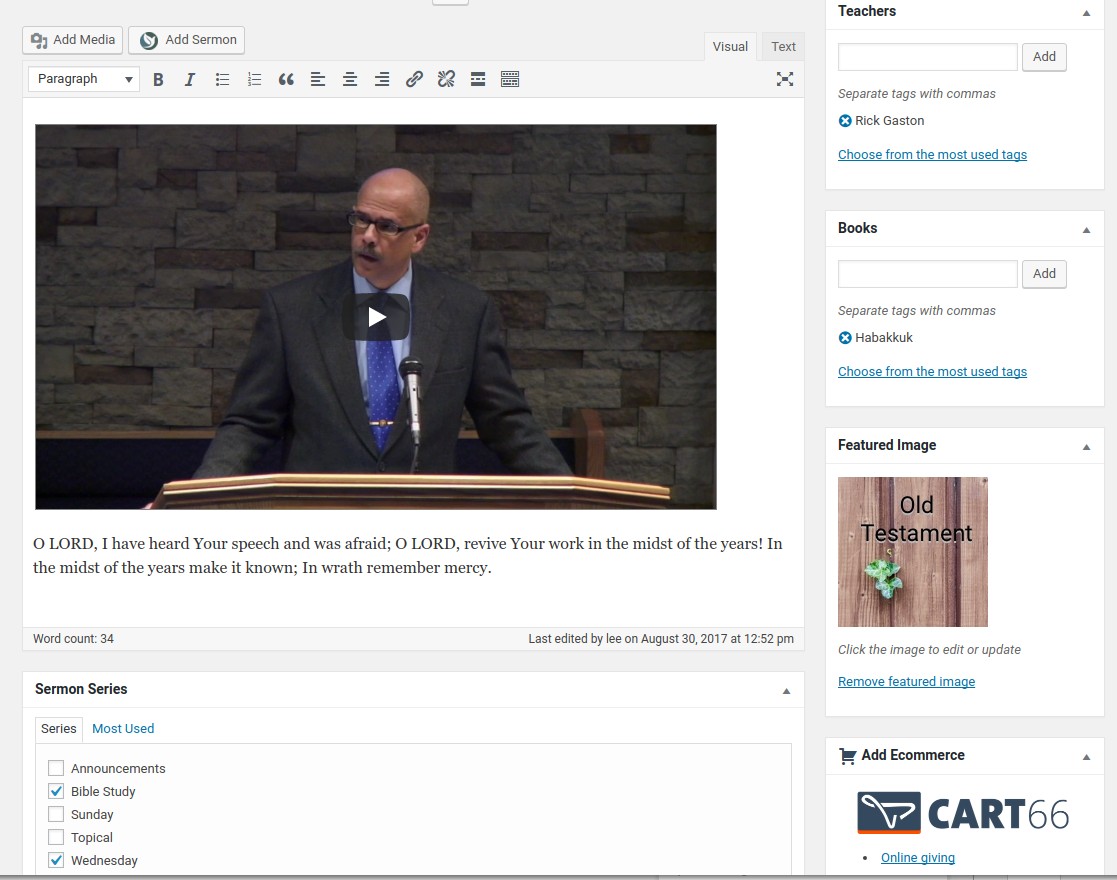Insert or edit a link

tap(414, 79)
